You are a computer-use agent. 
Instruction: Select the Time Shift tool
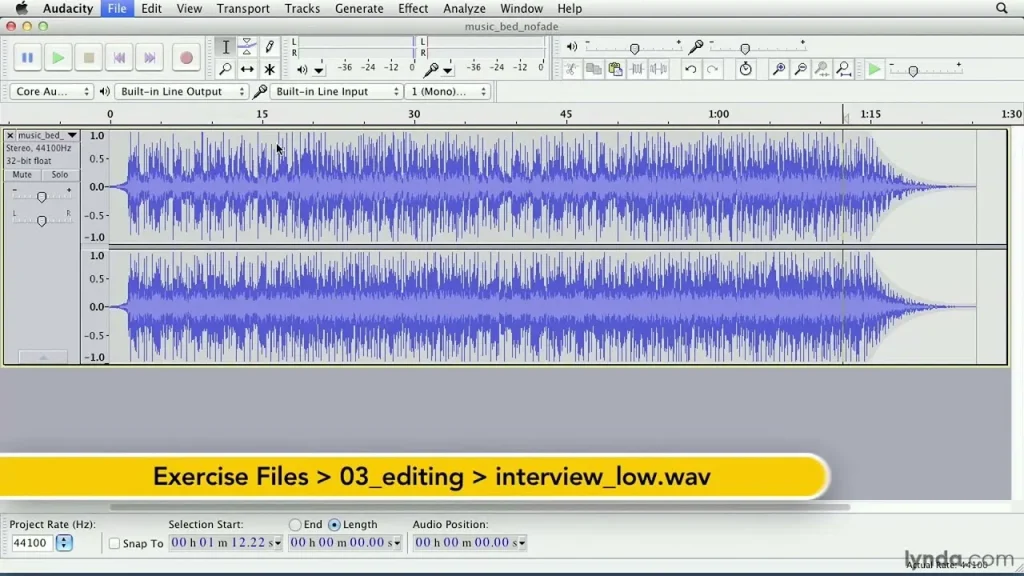point(248,69)
